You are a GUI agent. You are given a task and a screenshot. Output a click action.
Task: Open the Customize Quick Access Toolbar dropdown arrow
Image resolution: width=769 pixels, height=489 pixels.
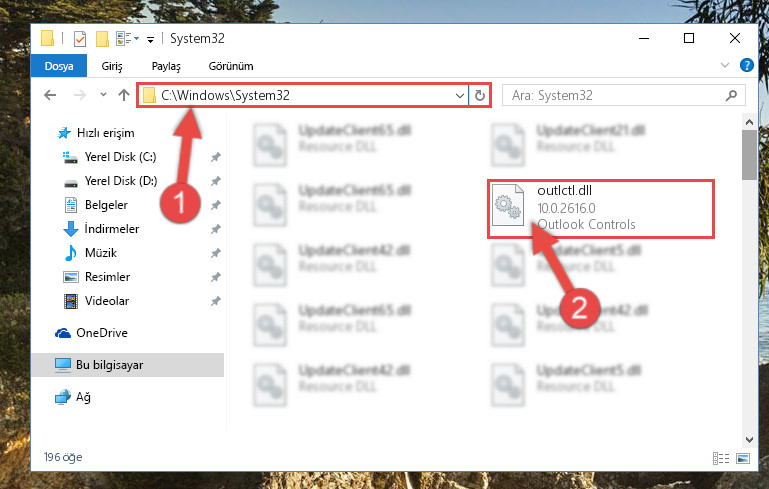tap(151, 39)
